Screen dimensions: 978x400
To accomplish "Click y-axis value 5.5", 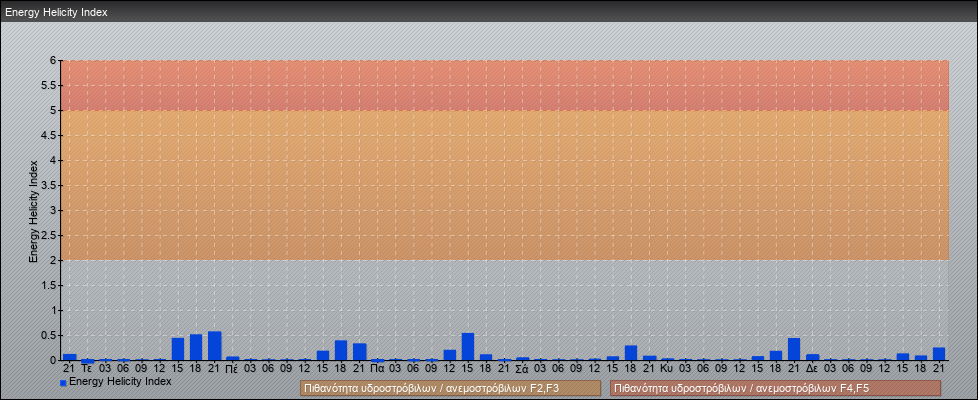I will pos(51,85).
